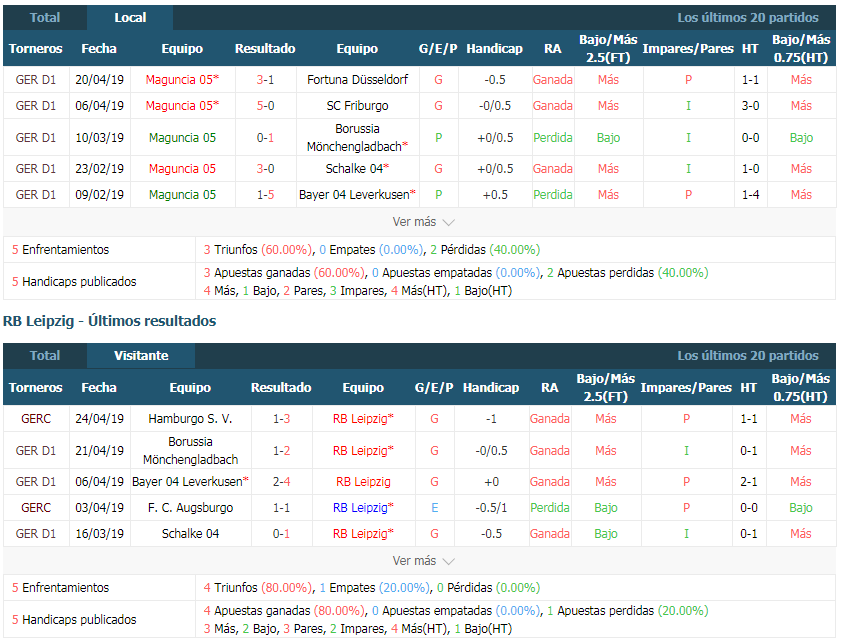The width and height of the screenshot is (841, 640).
Task: Select 3 Triunfos (60.00%) summary text
Action: pos(258,250)
